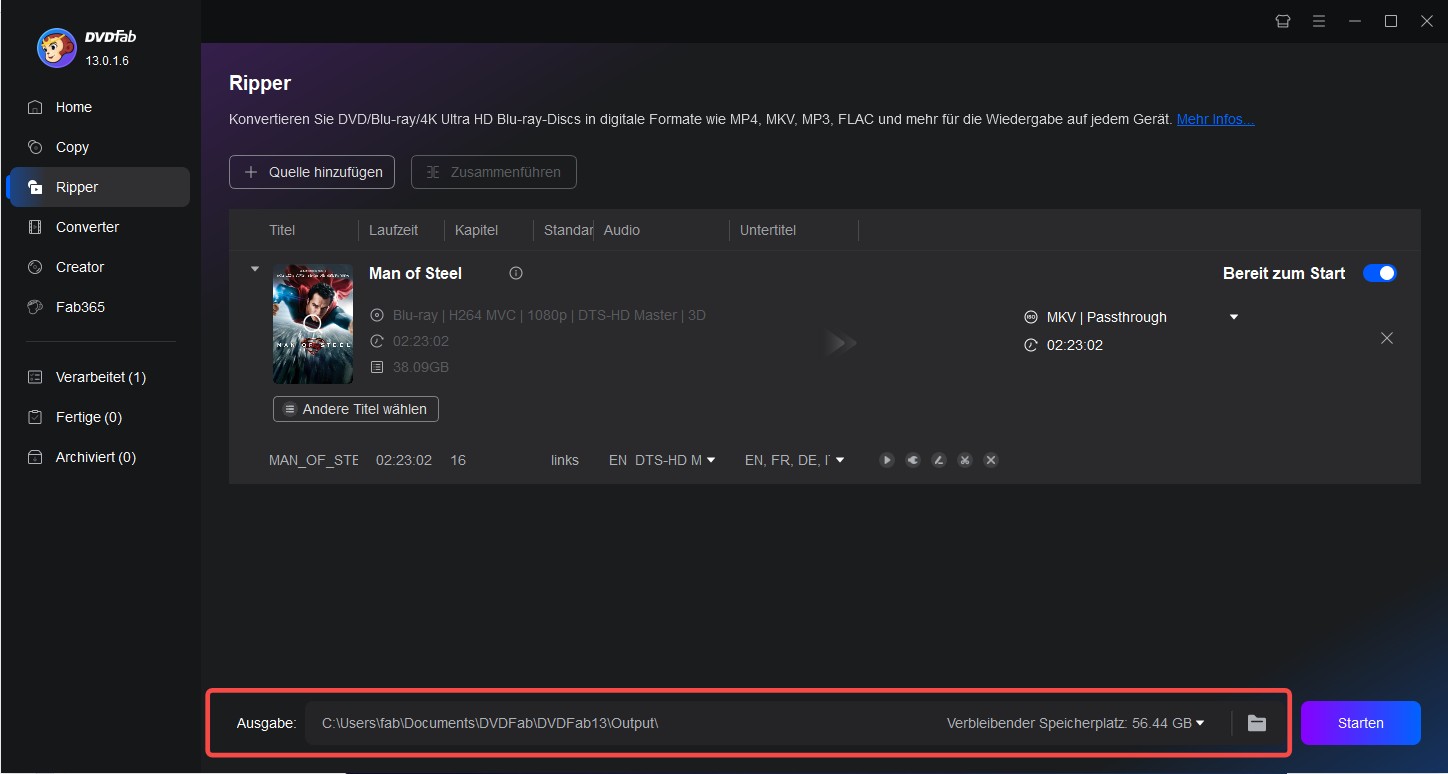1448x774 pixels.
Task: Click the output duration 02:23:02 text
Action: (1075, 345)
